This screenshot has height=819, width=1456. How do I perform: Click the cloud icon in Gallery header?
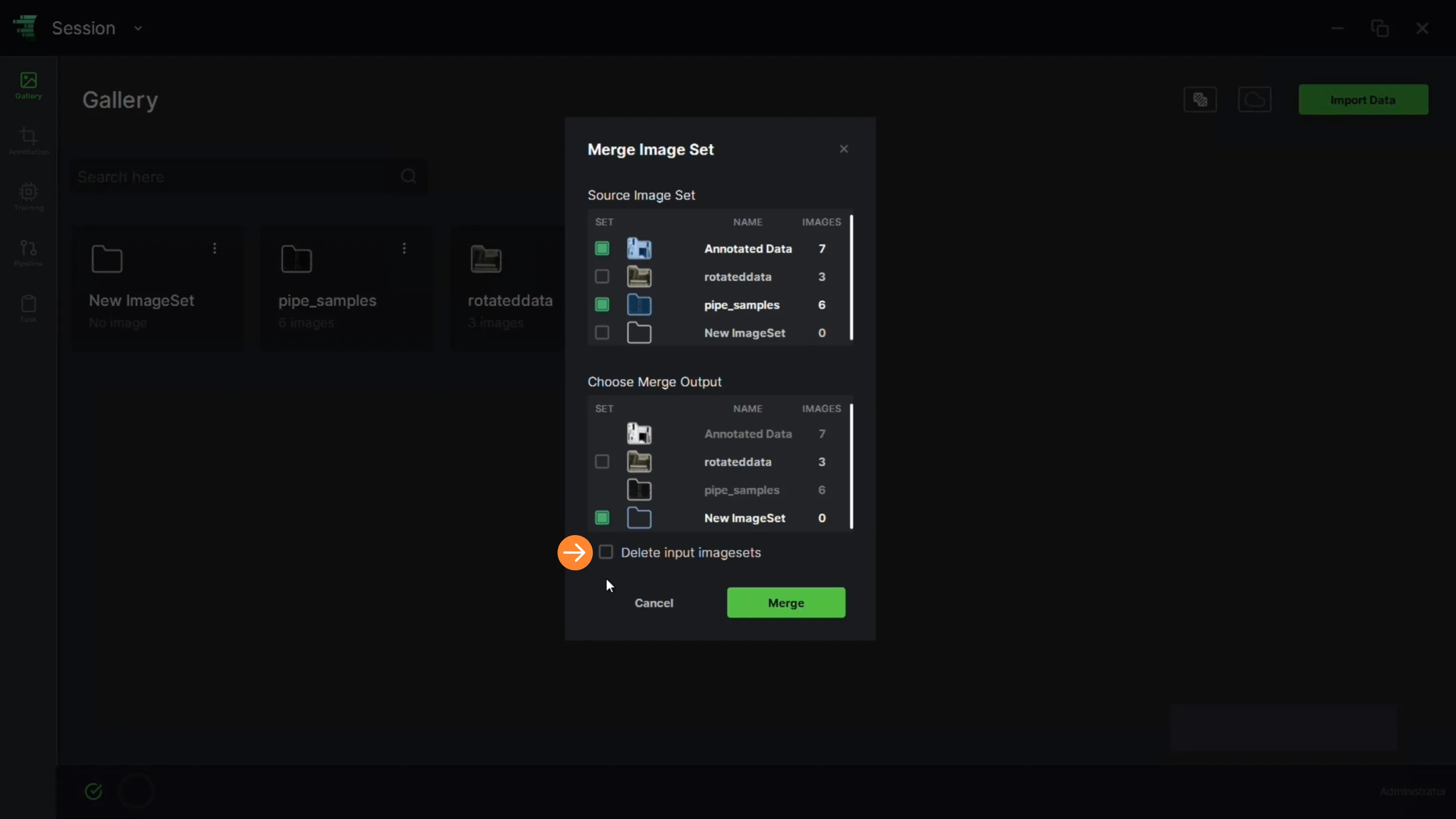[1254, 100]
